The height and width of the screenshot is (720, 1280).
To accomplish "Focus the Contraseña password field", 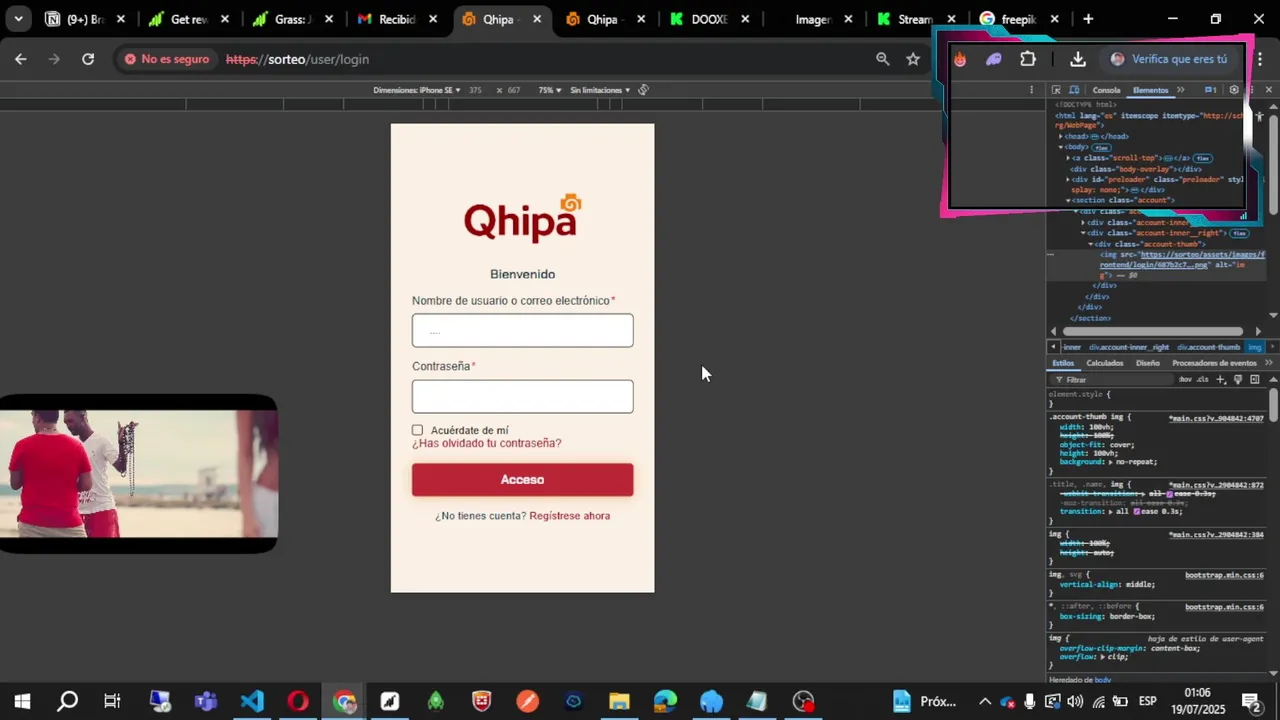I will 522,396.
